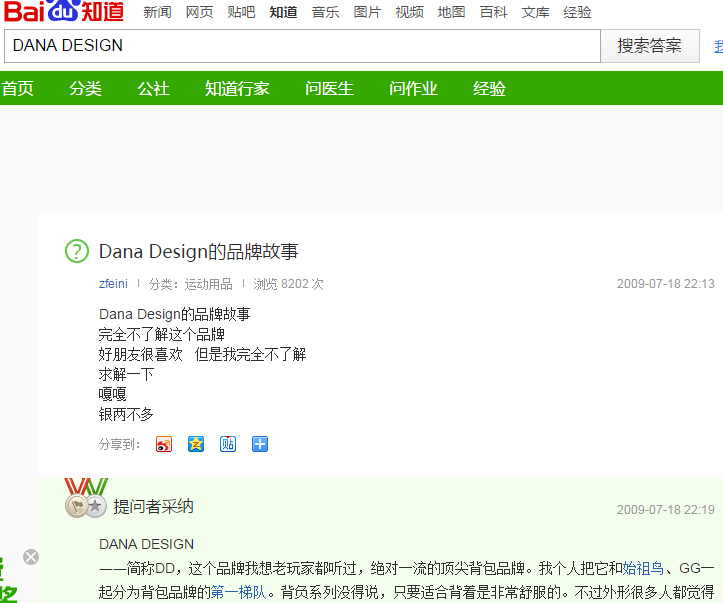Click the 分享到 label

pyautogui.click(x=119, y=444)
